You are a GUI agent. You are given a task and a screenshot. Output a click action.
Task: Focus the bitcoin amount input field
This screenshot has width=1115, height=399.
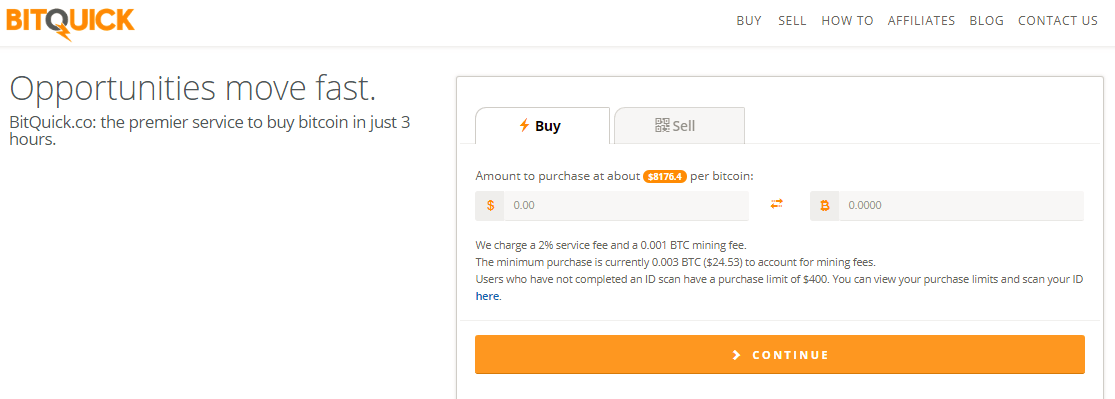coord(961,206)
